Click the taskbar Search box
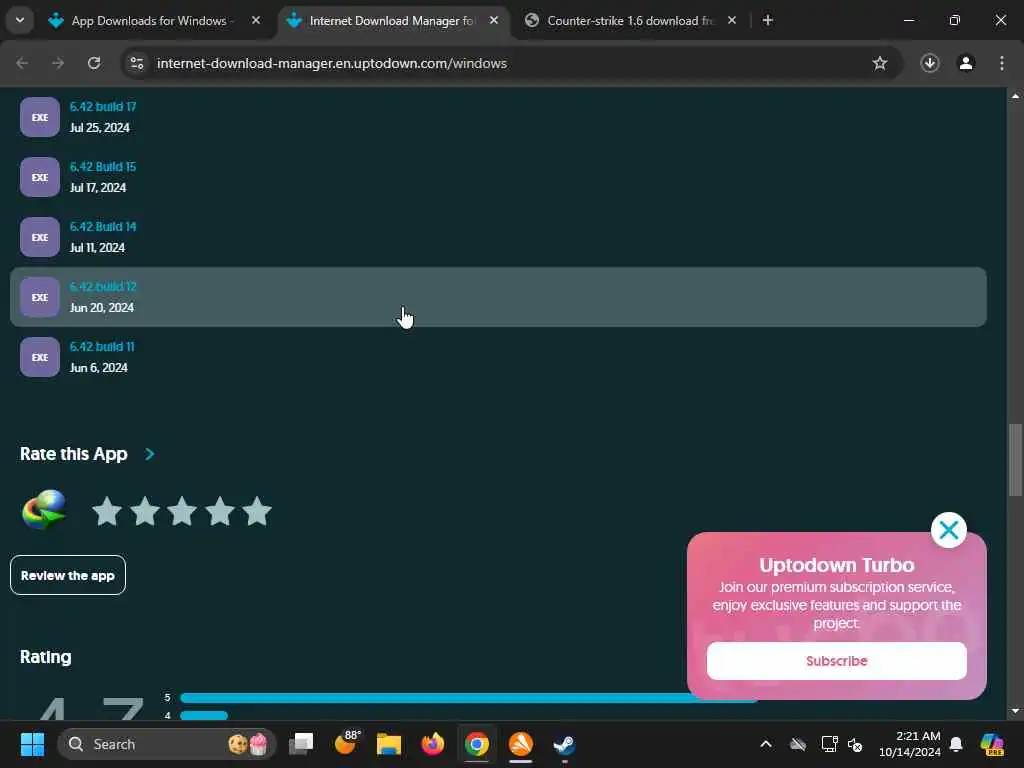 (167, 744)
